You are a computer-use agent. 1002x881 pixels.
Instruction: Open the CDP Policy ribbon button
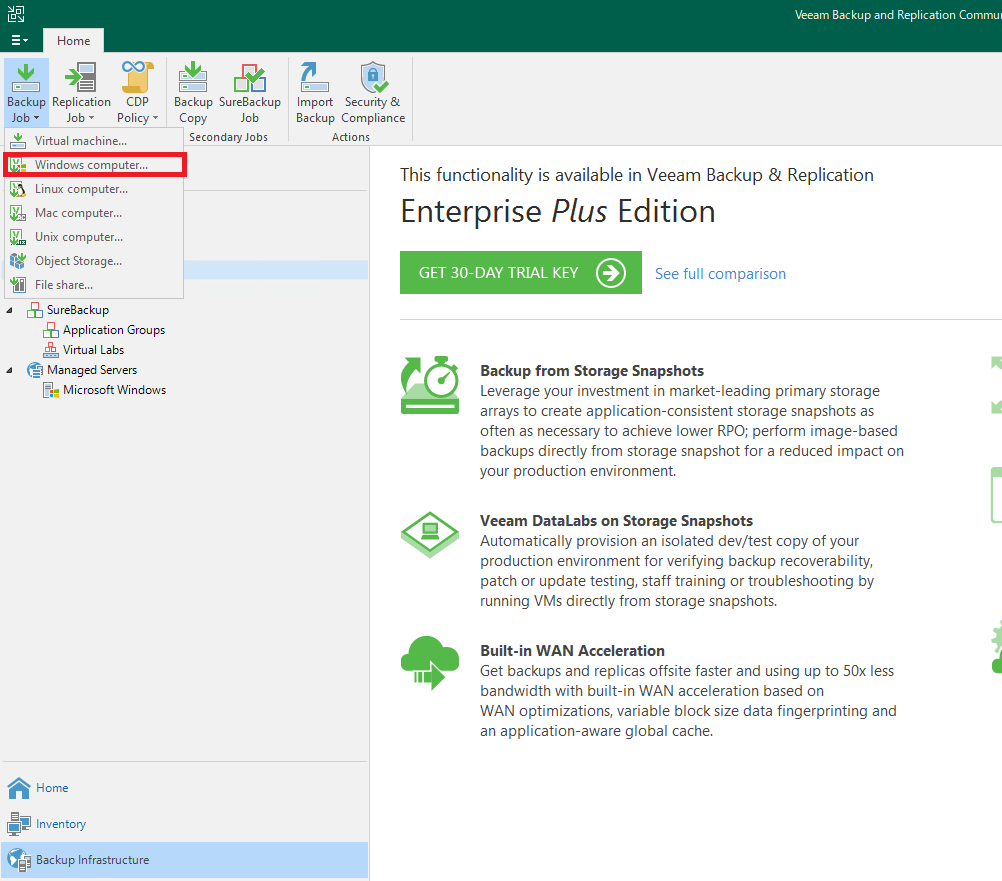point(137,93)
